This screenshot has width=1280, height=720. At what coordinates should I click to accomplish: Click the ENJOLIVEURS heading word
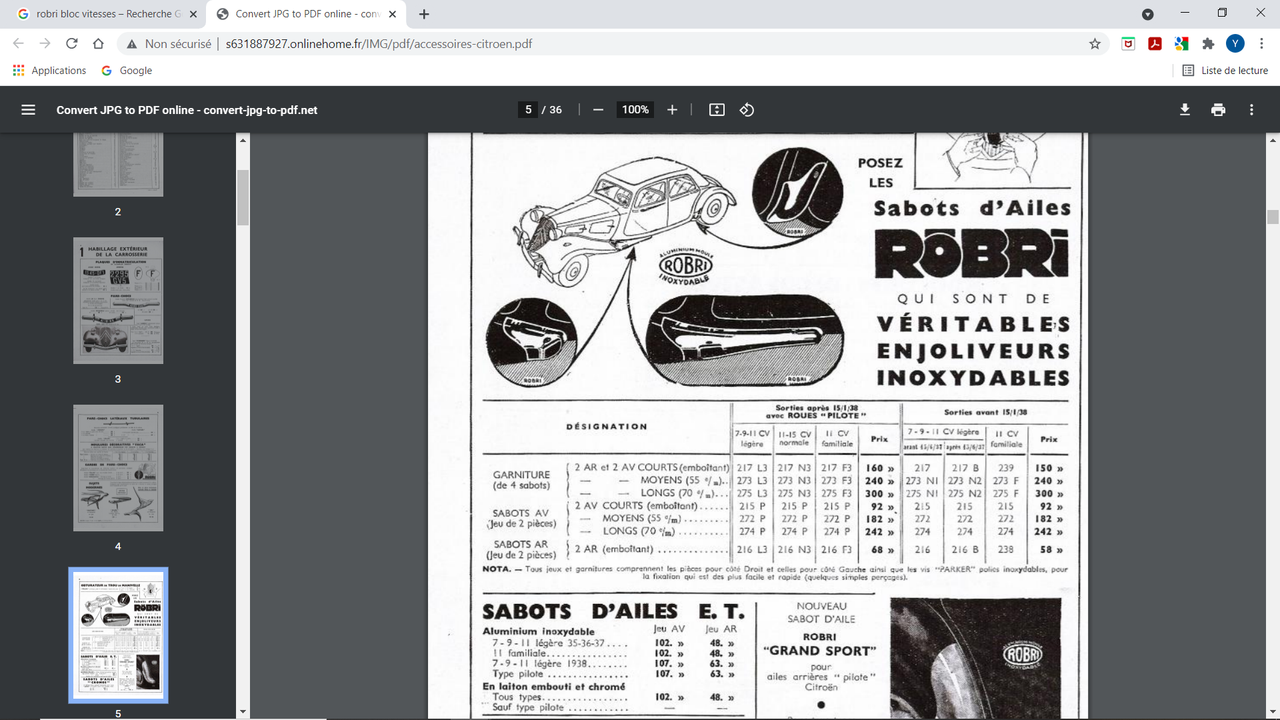[973, 351]
